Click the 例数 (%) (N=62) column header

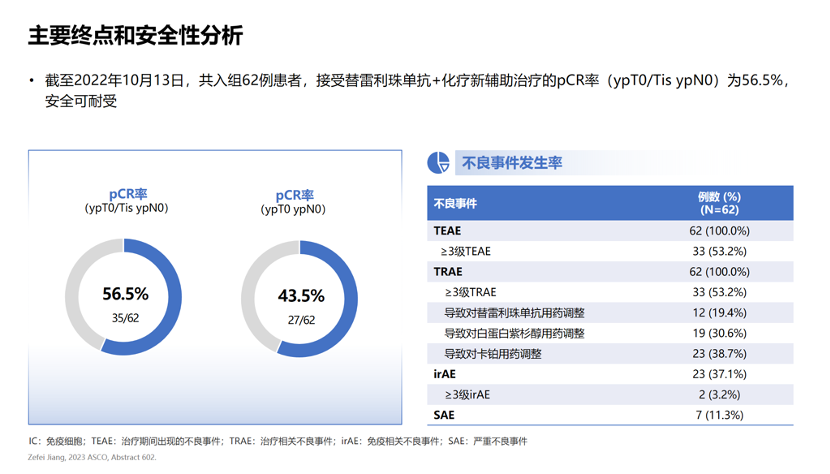[719, 203]
